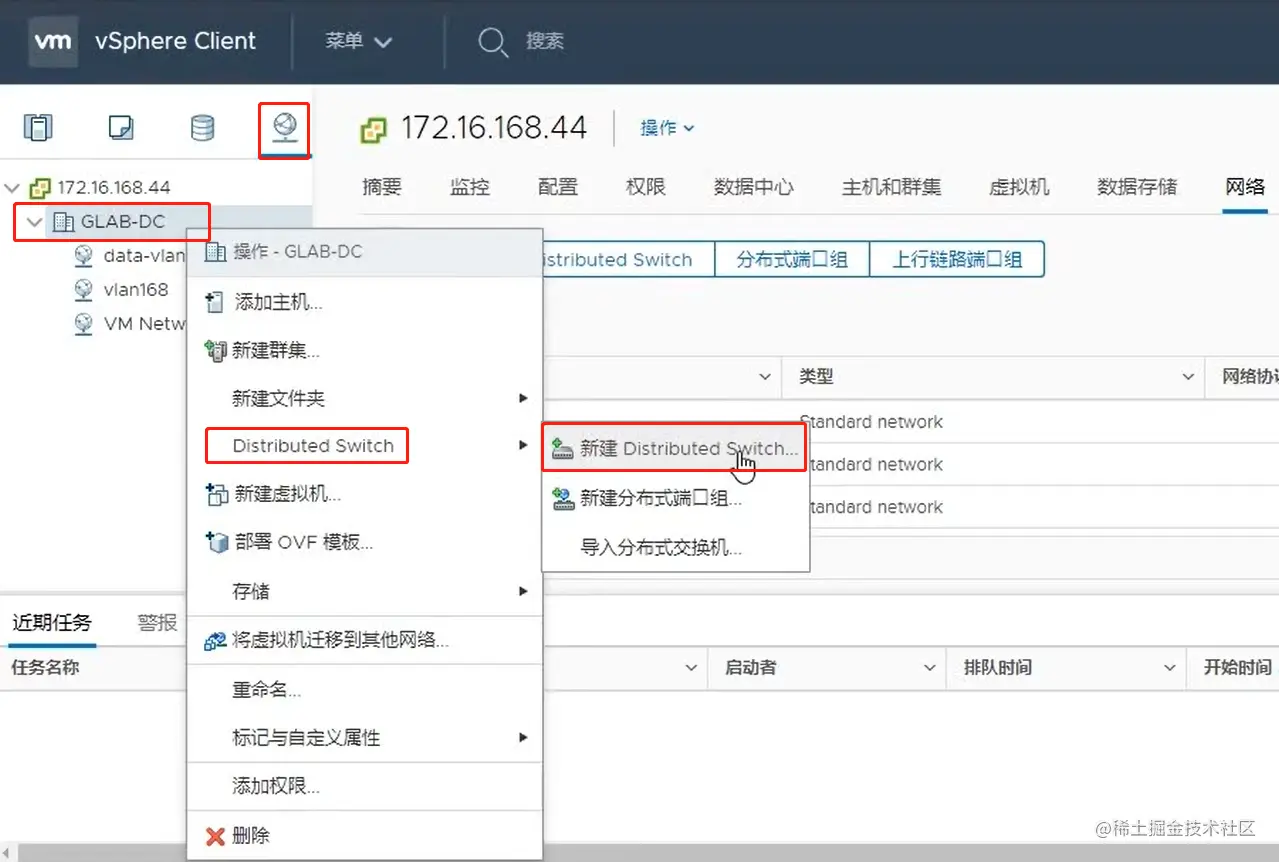This screenshot has height=862, width=1279.
Task: Choose 新建分布式端口组... submenu item
Action: tap(676, 498)
